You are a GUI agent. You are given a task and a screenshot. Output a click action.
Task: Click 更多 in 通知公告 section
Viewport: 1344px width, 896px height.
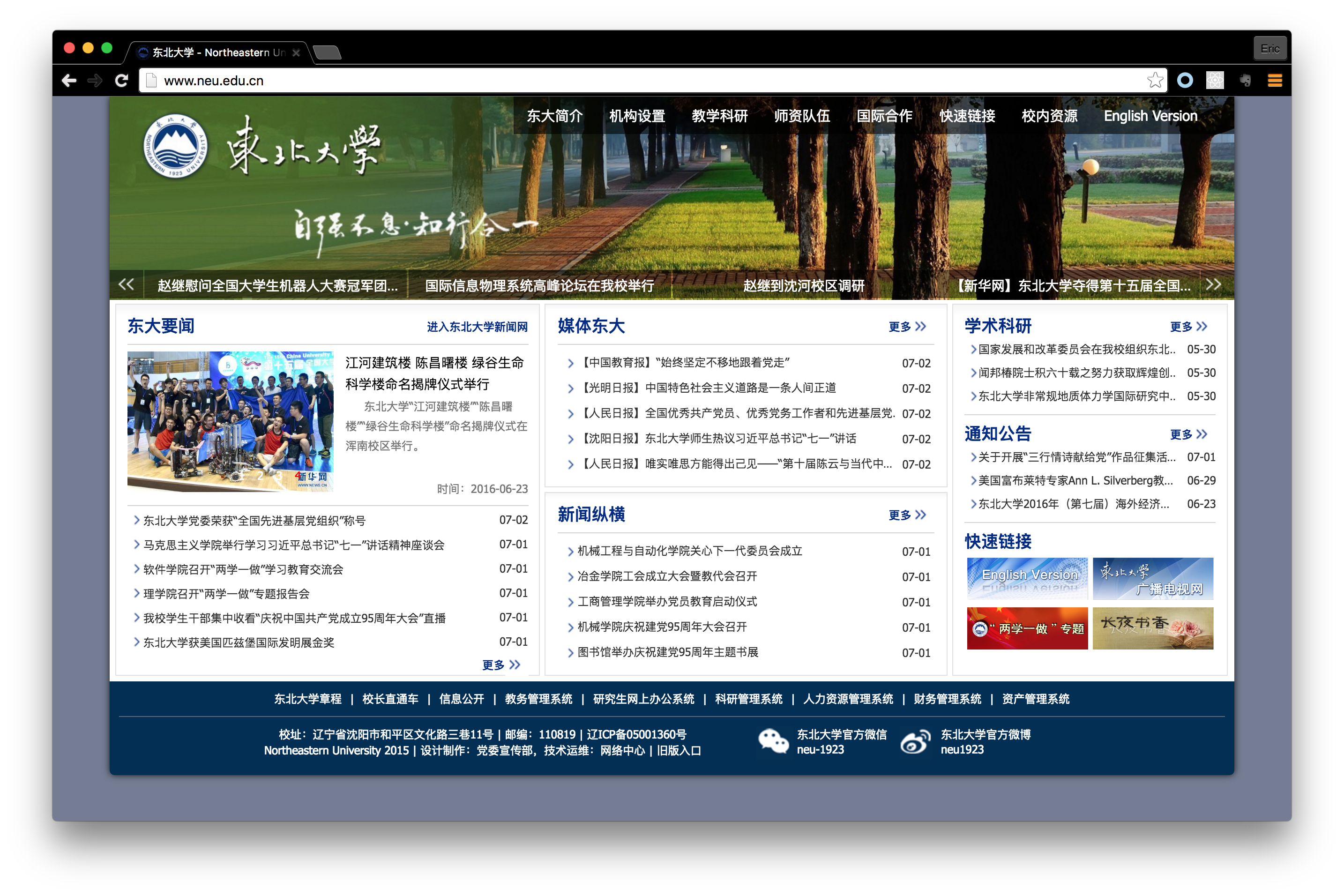pyautogui.click(x=1188, y=434)
